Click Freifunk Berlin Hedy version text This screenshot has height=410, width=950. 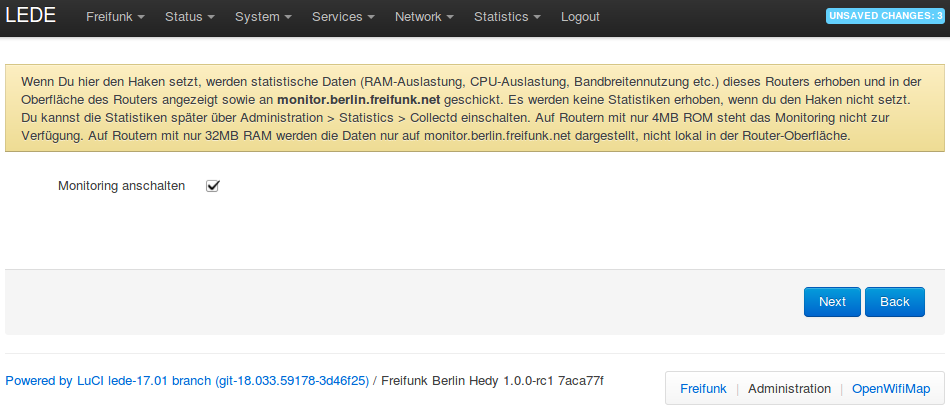(491, 381)
